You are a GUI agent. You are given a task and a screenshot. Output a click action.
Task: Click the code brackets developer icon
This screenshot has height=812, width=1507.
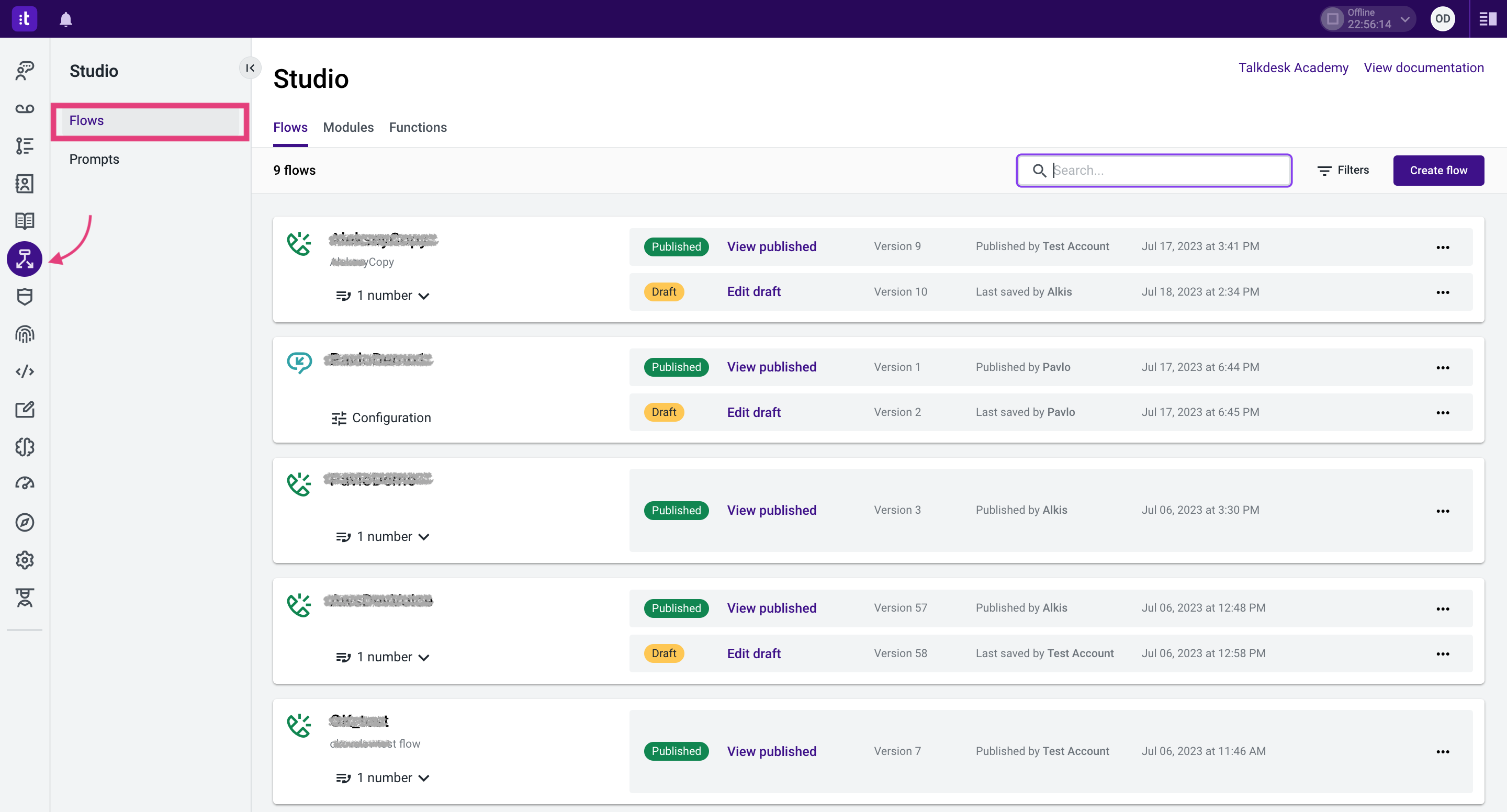pyautogui.click(x=25, y=371)
